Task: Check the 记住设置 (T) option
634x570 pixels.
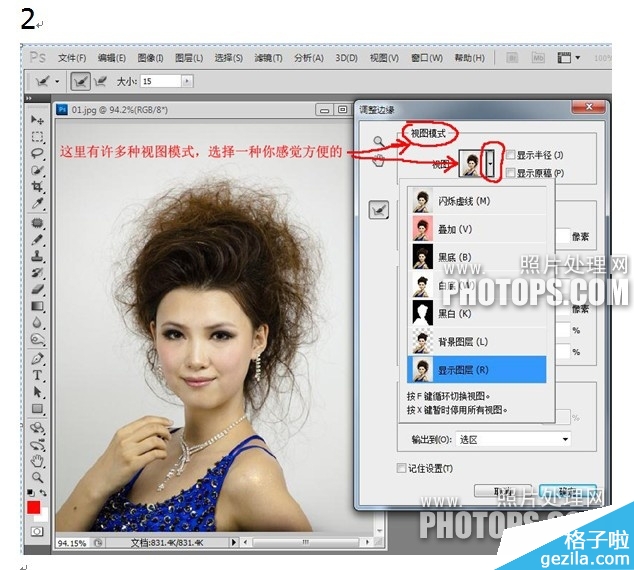Action: [402, 468]
